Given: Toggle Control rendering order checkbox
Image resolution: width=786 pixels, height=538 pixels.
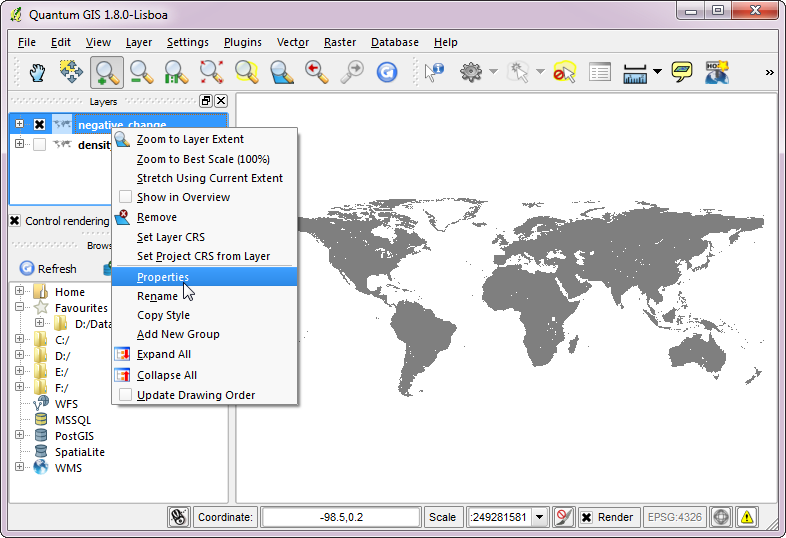Looking at the screenshot, I should coord(15,221).
